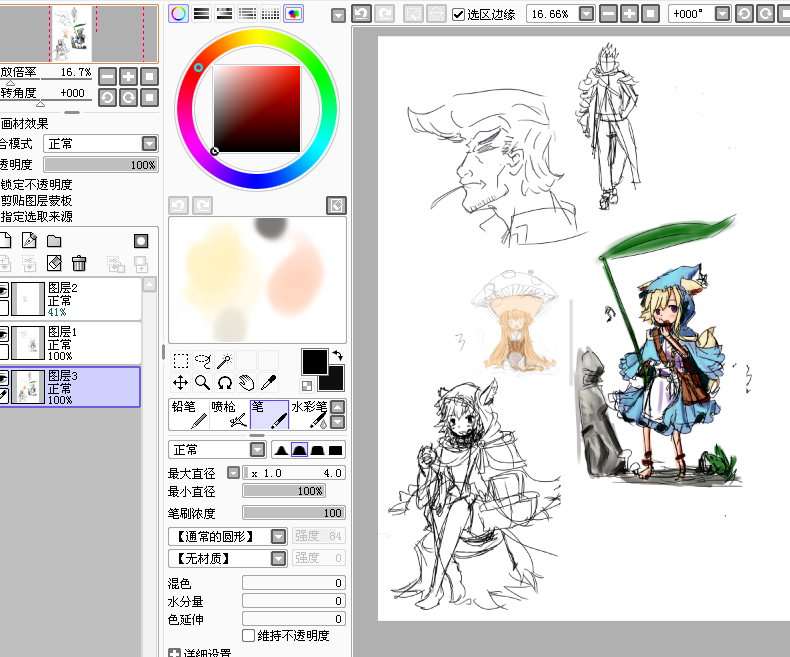Add a layer mask
790x657 pixels.
(141, 241)
